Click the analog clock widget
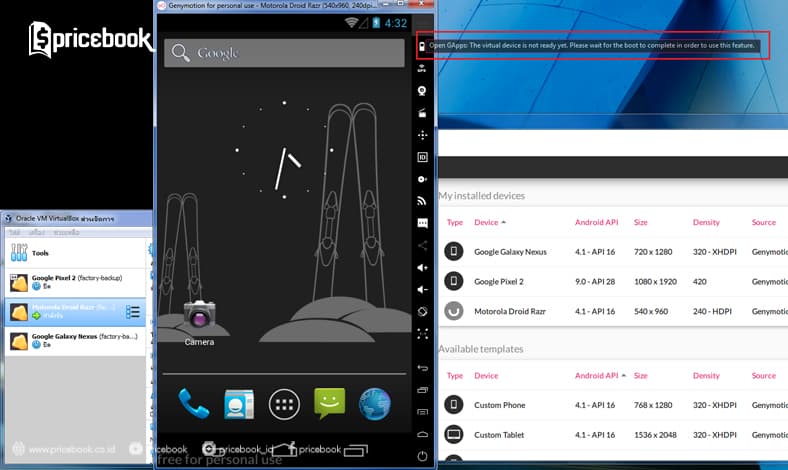Viewport: 788px width, 470px height. click(x=284, y=150)
